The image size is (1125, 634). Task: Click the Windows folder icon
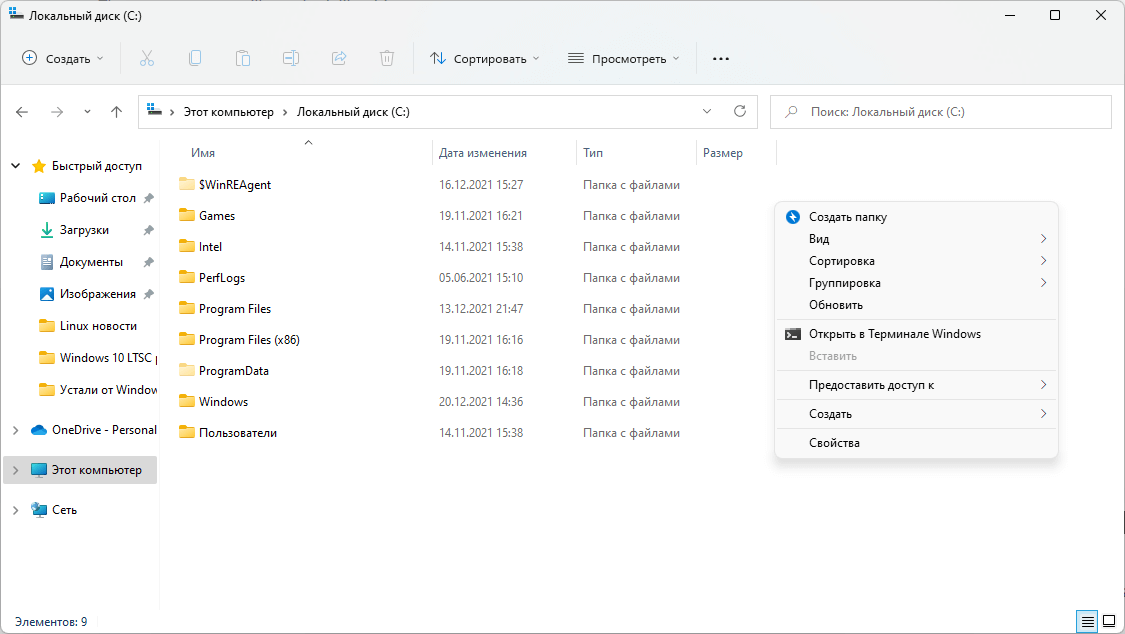tap(187, 401)
